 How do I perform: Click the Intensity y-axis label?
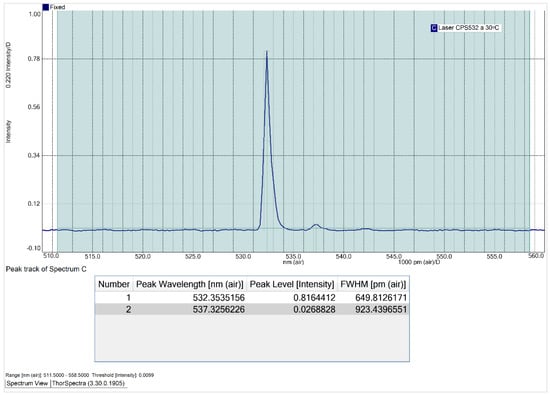(9, 132)
